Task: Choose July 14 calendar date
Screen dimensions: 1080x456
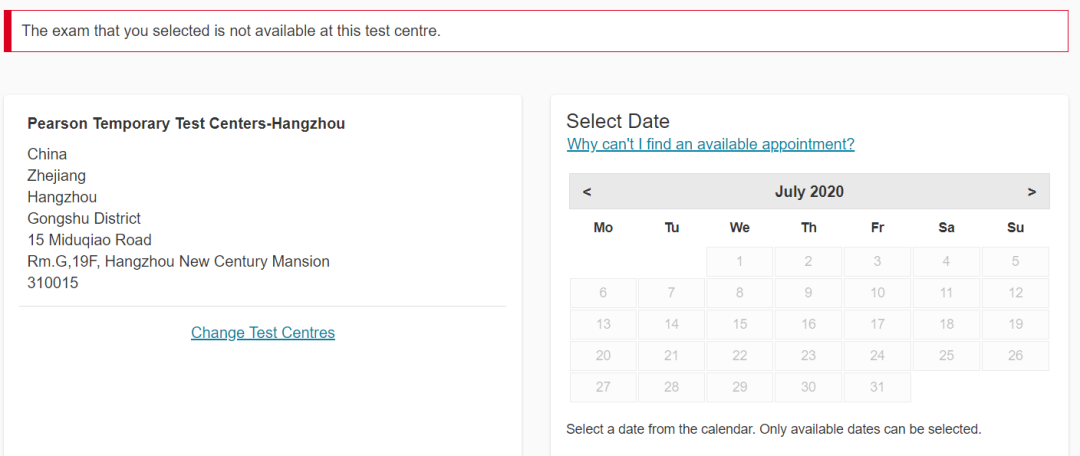Action: (x=672, y=324)
